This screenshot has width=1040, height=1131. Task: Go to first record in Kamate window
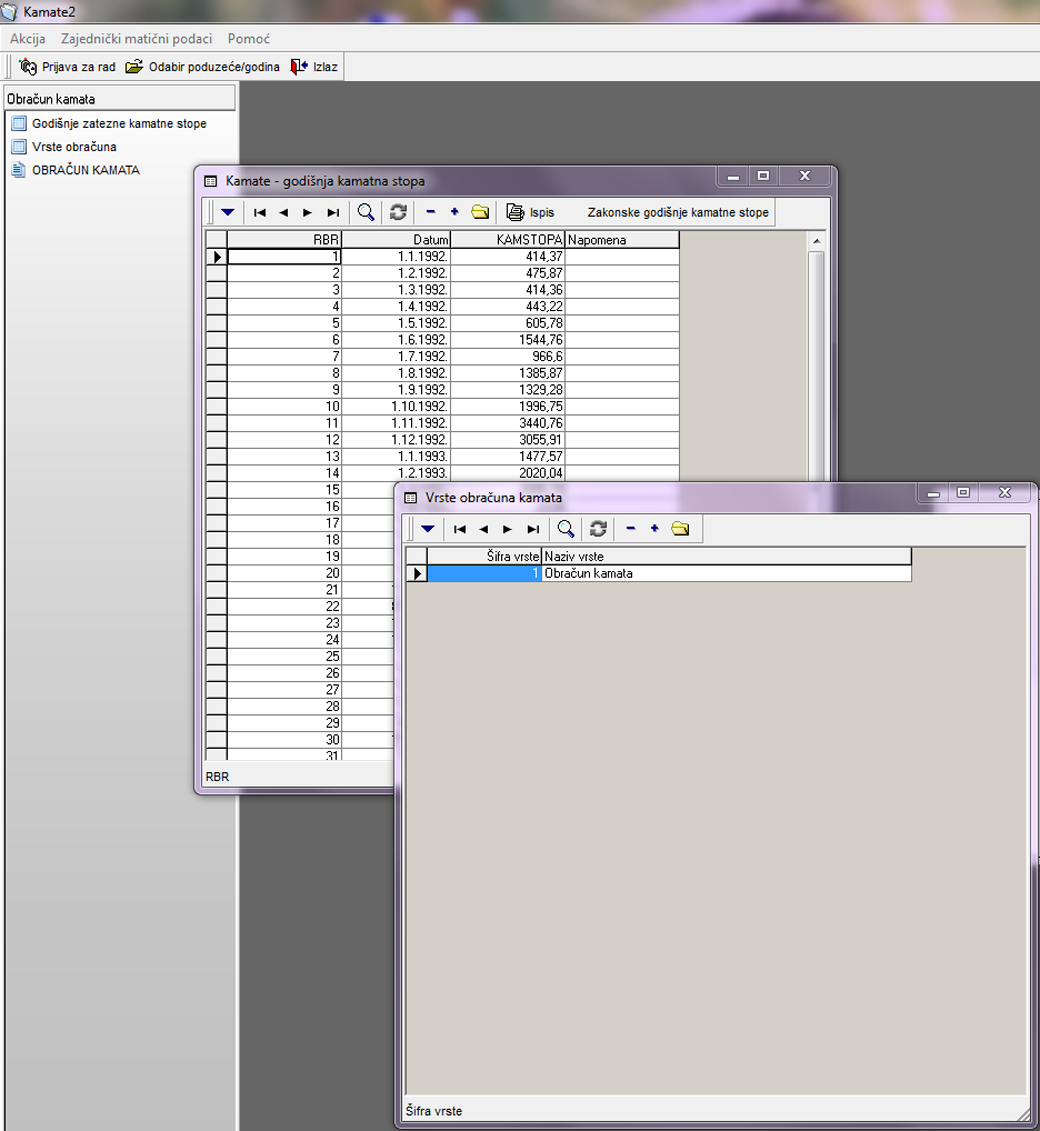pyautogui.click(x=260, y=212)
